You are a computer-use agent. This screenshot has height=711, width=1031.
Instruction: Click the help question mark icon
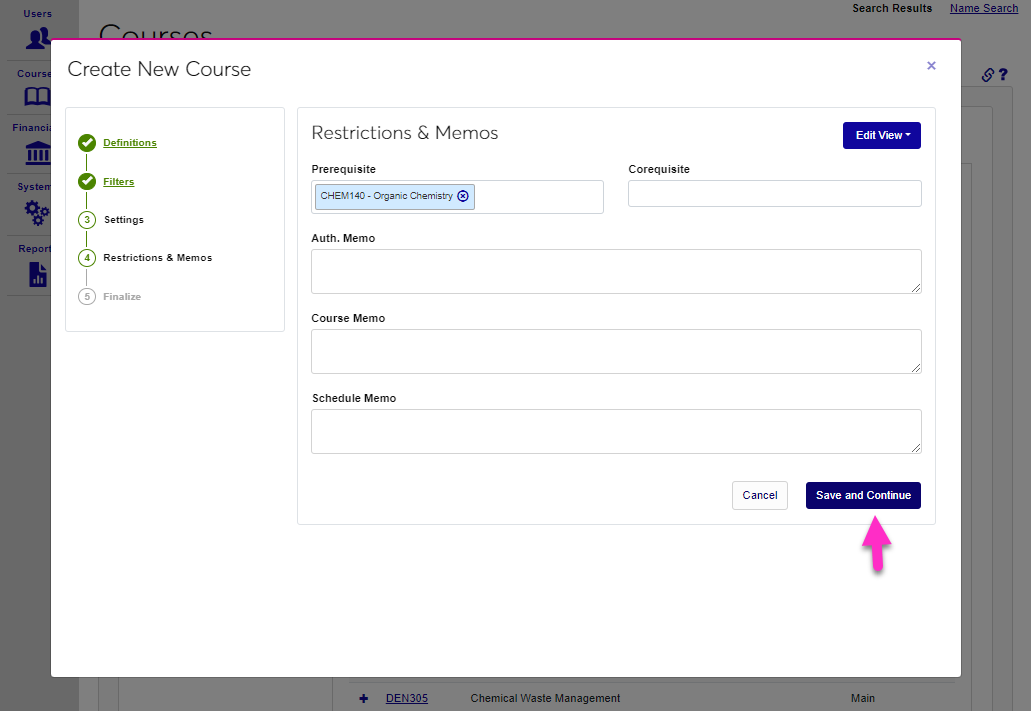click(1005, 74)
